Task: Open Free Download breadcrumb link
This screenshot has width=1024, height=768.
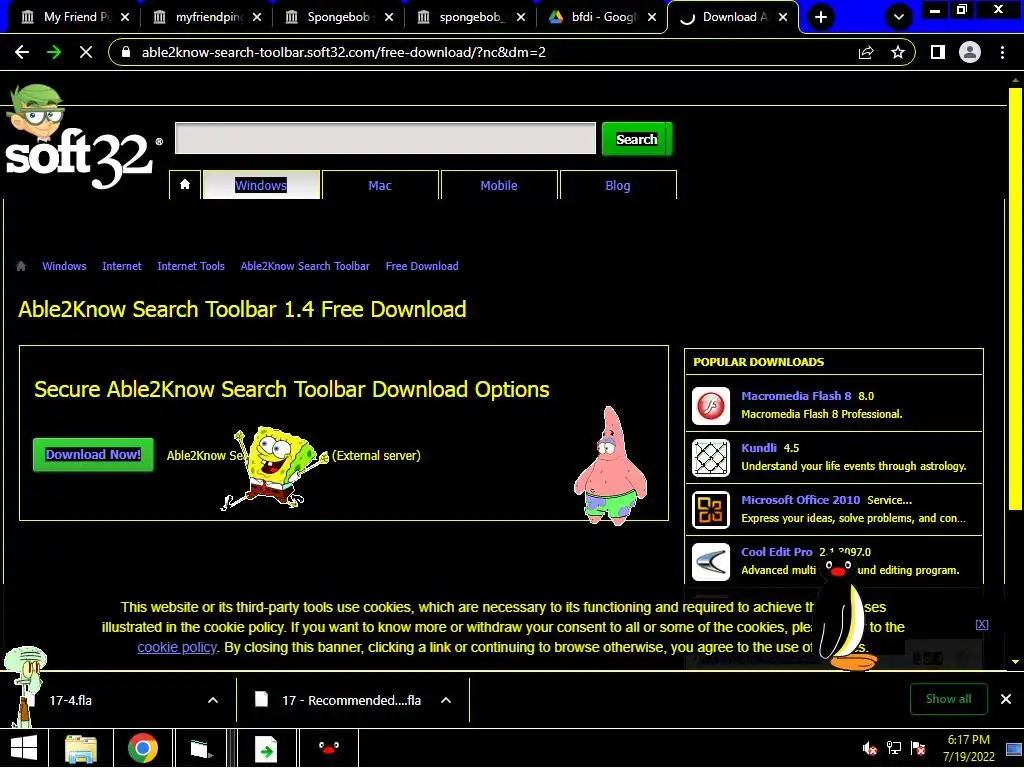Action: click(422, 266)
